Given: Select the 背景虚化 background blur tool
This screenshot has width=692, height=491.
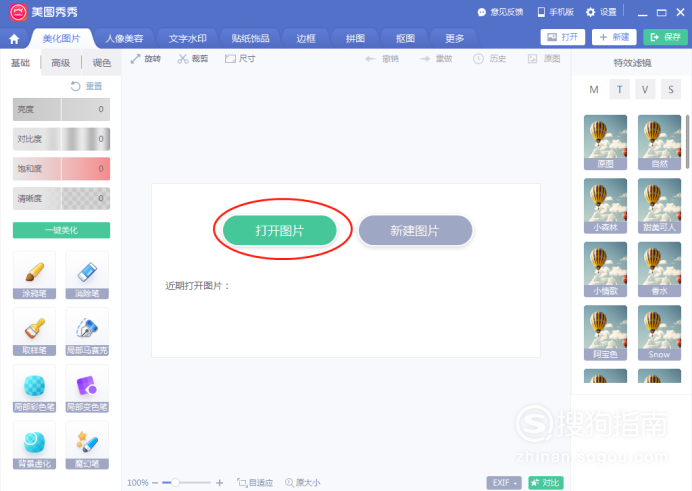Looking at the screenshot, I should (x=34, y=445).
